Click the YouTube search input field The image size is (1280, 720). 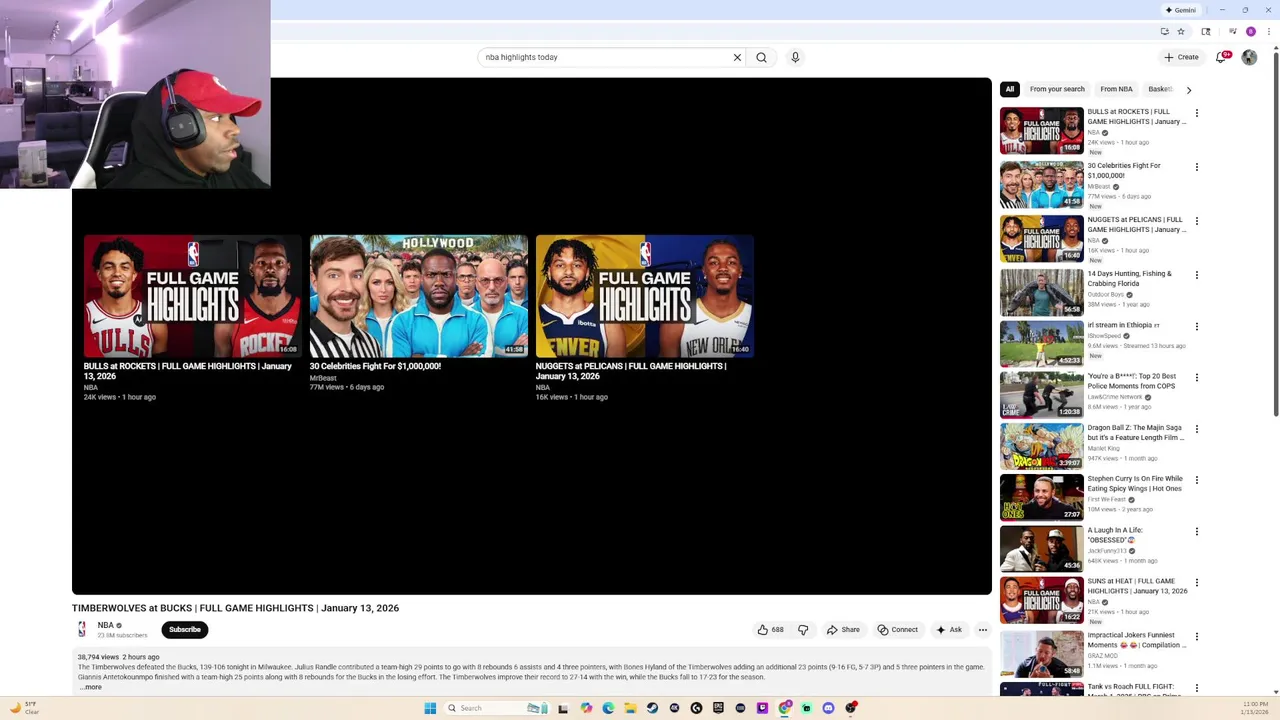605,57
